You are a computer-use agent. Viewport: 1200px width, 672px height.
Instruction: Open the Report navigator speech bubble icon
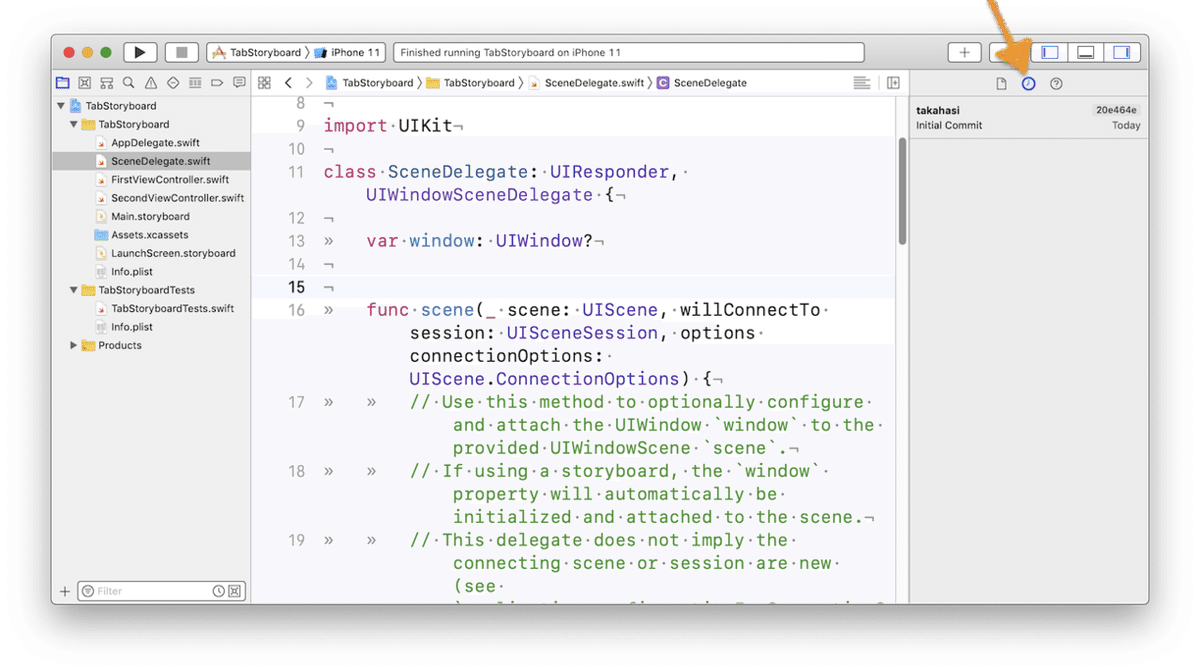click(239, 83)
